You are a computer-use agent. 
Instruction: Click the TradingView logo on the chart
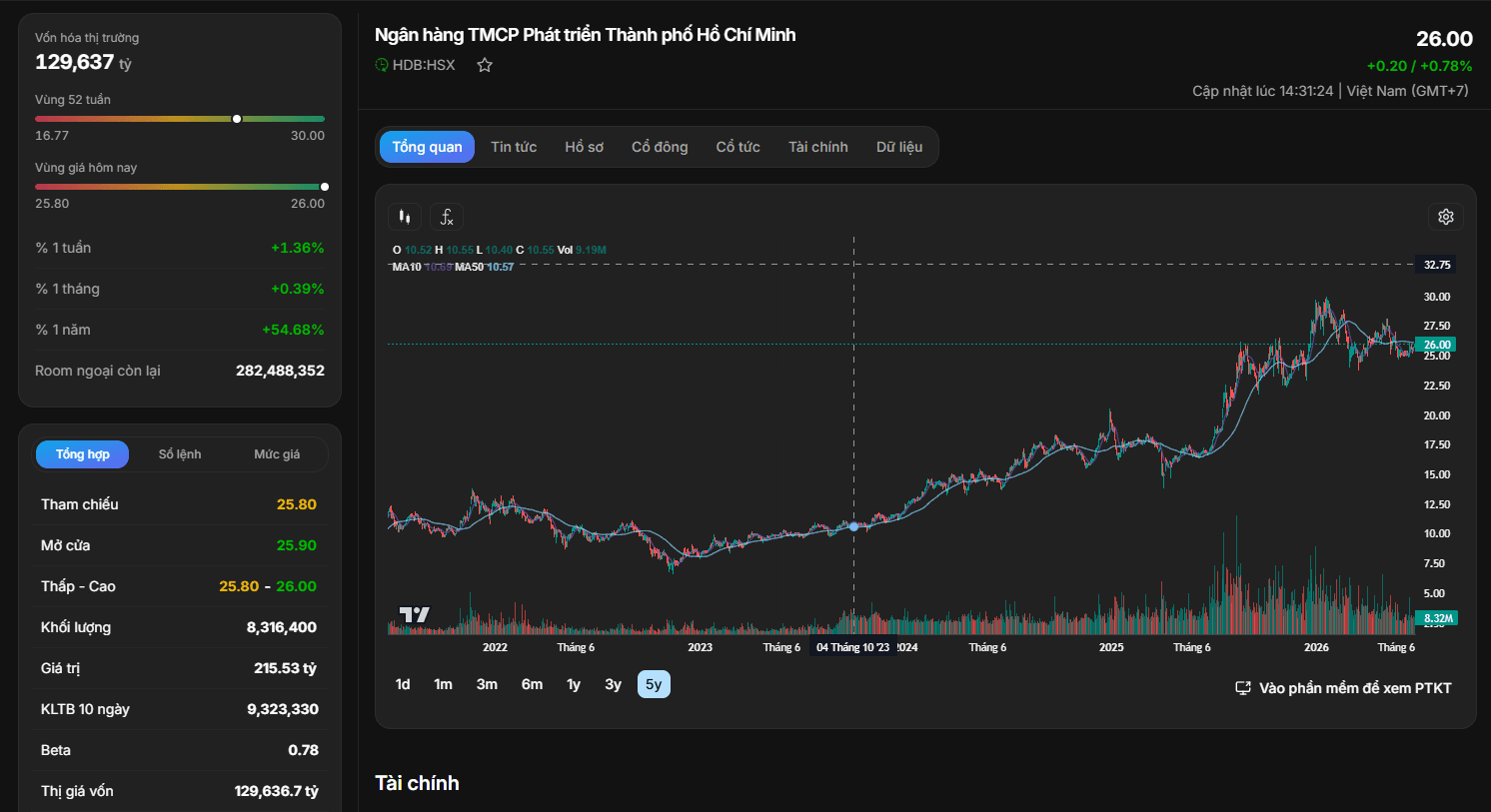[414, 614]
